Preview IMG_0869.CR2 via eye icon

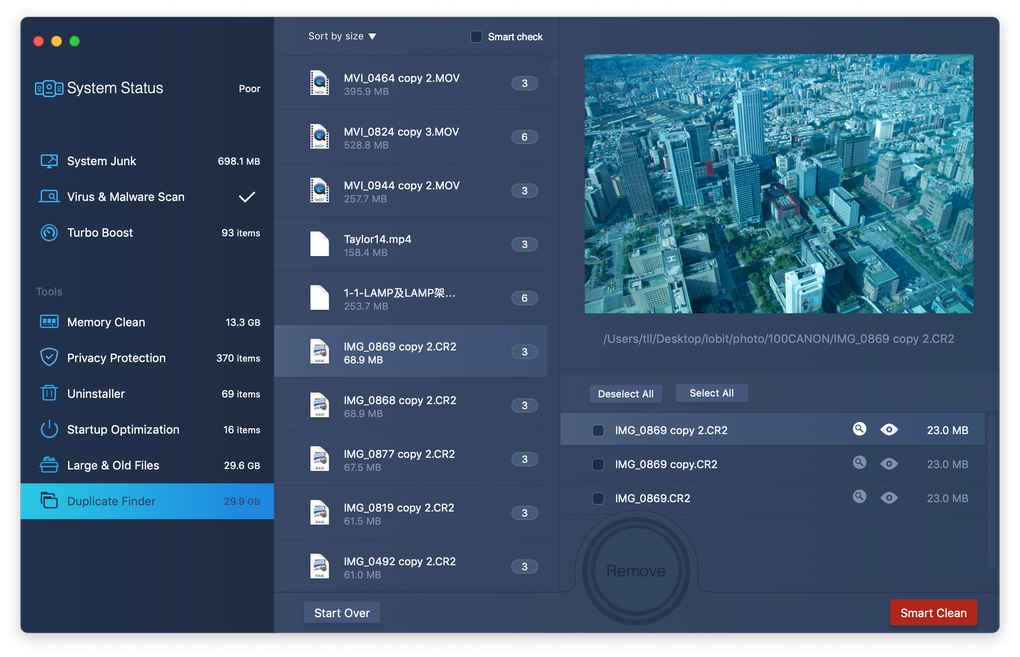pyautogui.click(x=889, y=498)
